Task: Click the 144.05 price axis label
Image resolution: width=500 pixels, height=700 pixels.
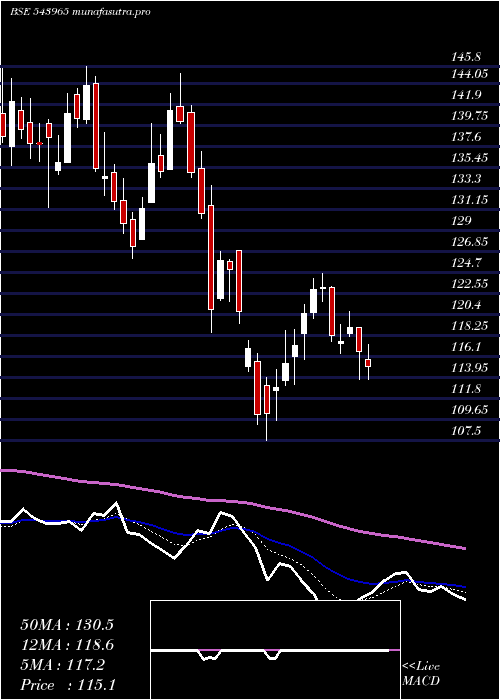Action: pyautogui.click(x=470, y=74)
